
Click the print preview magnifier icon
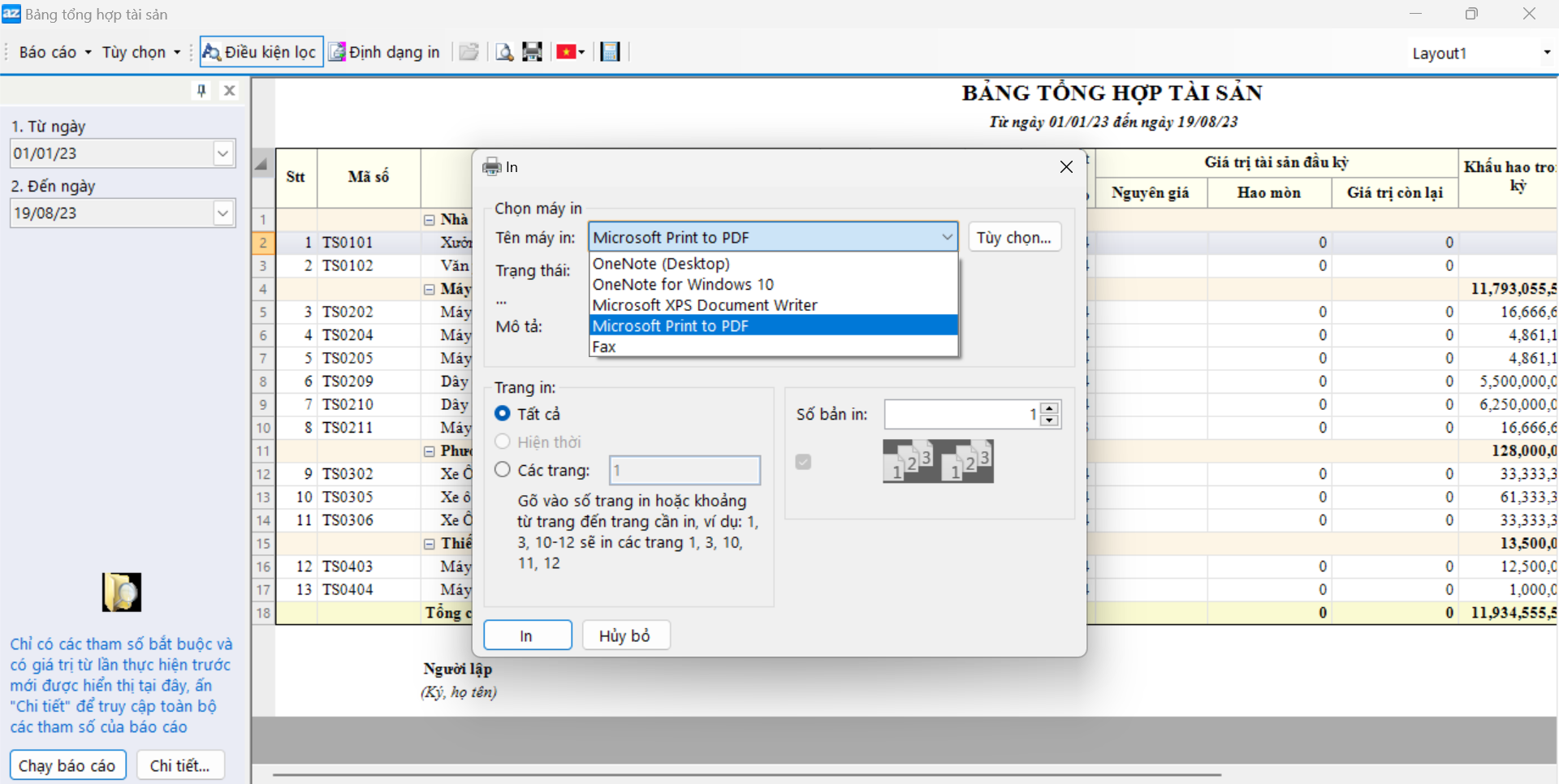pos(504,52)
